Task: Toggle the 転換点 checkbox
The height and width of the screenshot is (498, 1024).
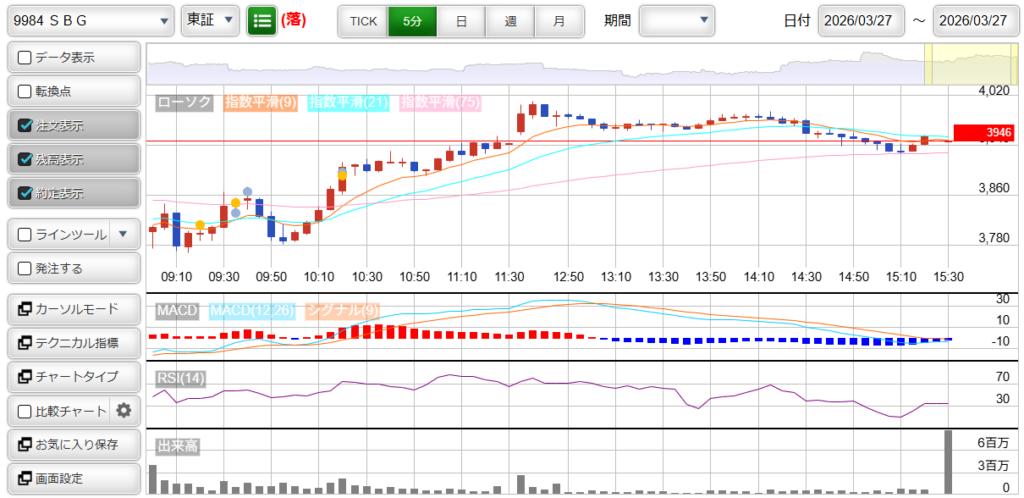Action: pyautogui.click(x=26, y=92)
